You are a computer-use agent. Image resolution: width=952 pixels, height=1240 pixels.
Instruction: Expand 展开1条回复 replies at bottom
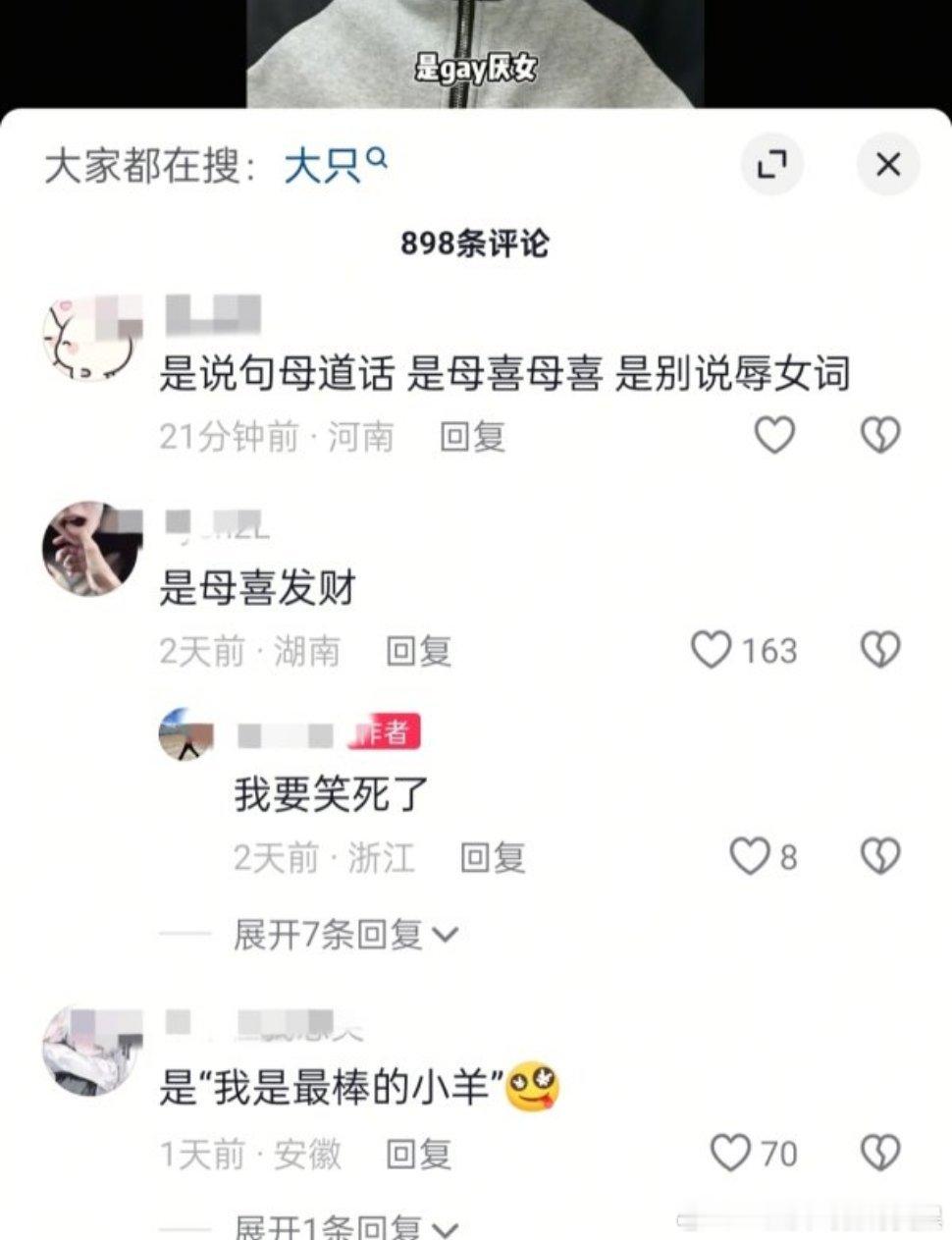pyautogui.click(x=345, y=1227)
